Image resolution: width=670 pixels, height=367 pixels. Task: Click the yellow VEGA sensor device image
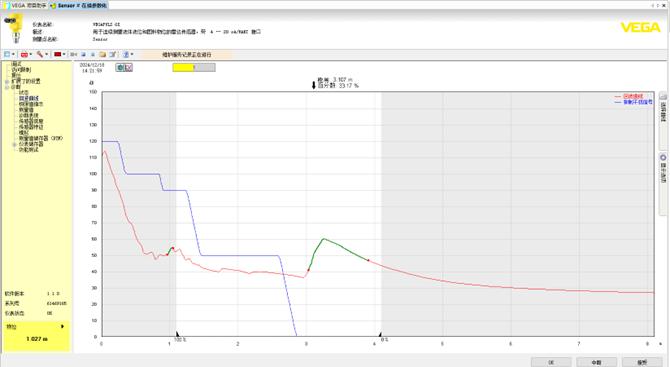point(14,28)
